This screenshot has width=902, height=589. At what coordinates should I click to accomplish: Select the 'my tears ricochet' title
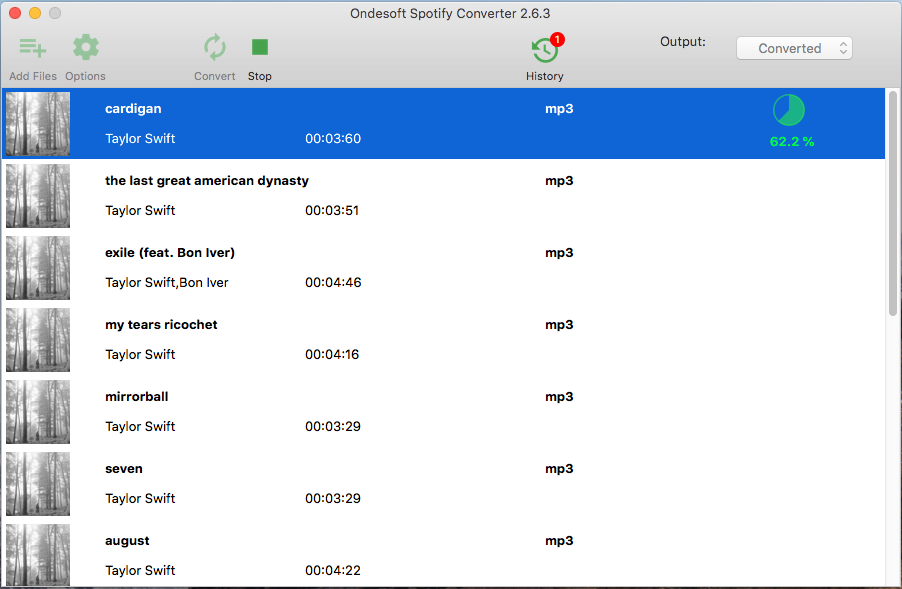point(161,324)
